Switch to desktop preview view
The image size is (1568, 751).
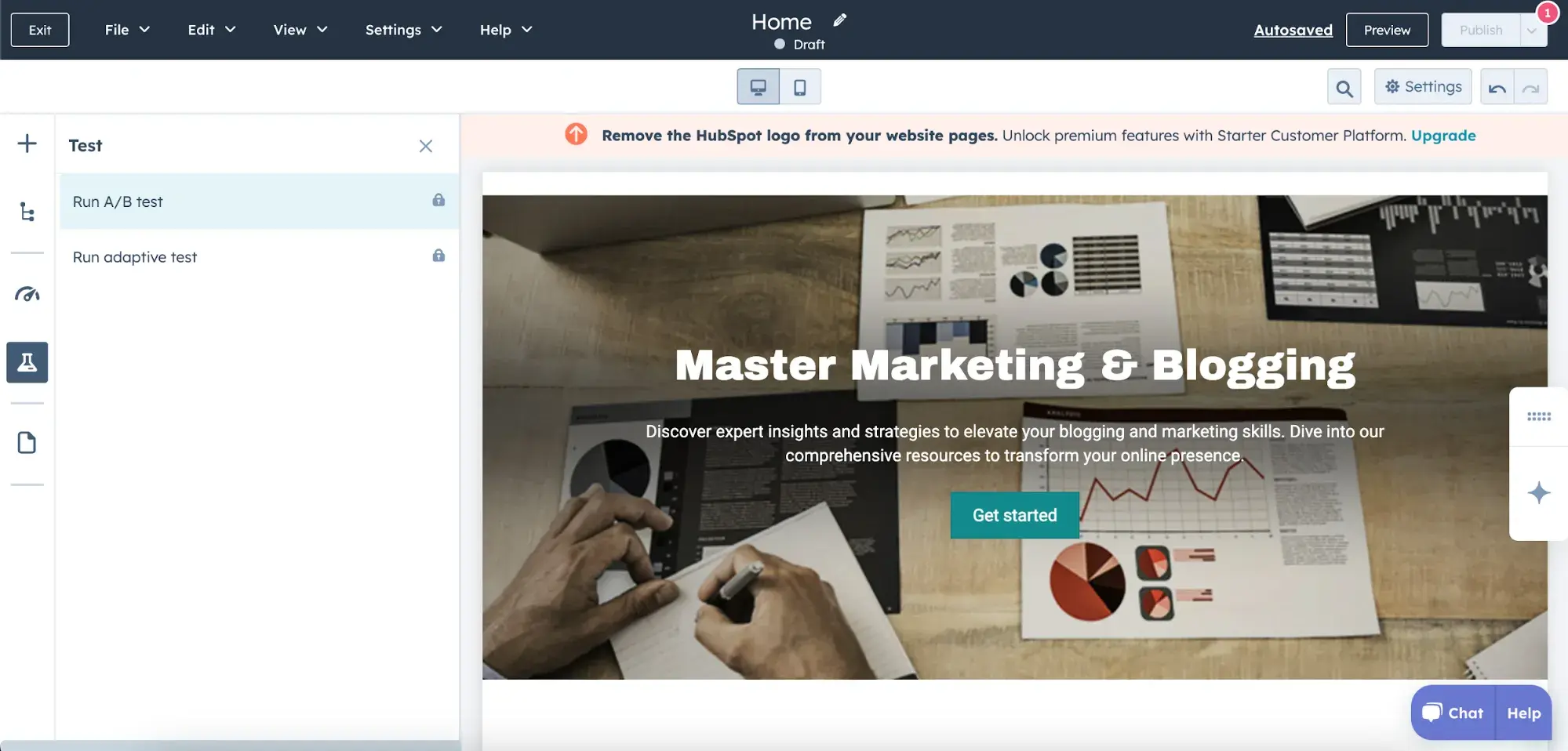pos(758,87)
